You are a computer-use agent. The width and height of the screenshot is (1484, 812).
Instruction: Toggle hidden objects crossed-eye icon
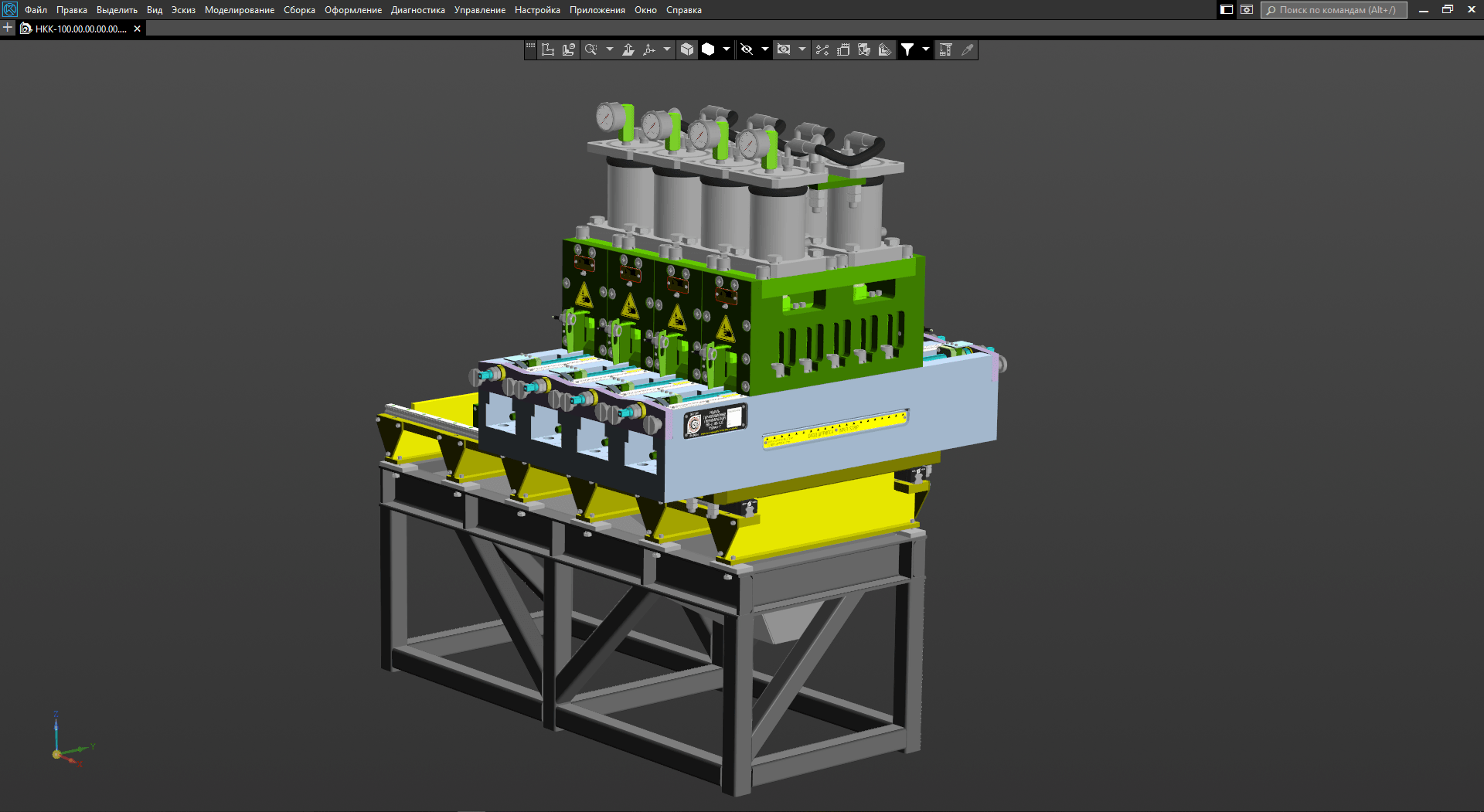click(x=747, y=49)
